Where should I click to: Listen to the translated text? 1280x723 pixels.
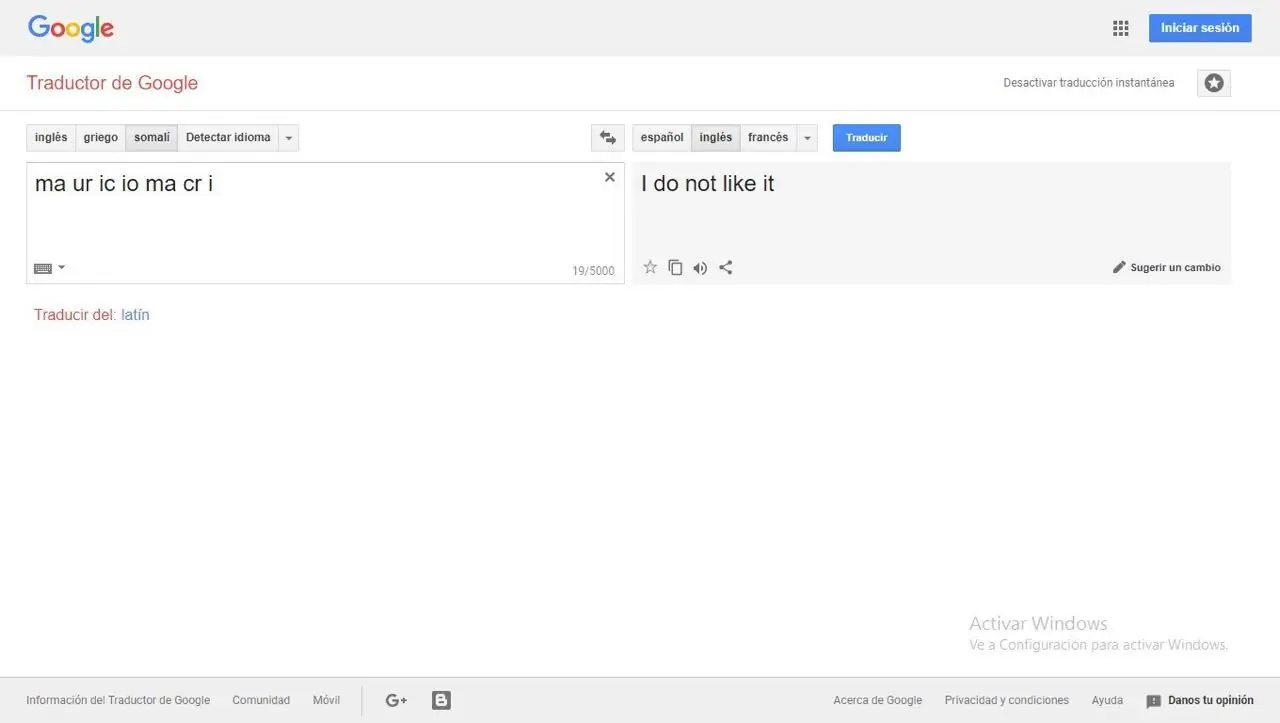point(700,268)
